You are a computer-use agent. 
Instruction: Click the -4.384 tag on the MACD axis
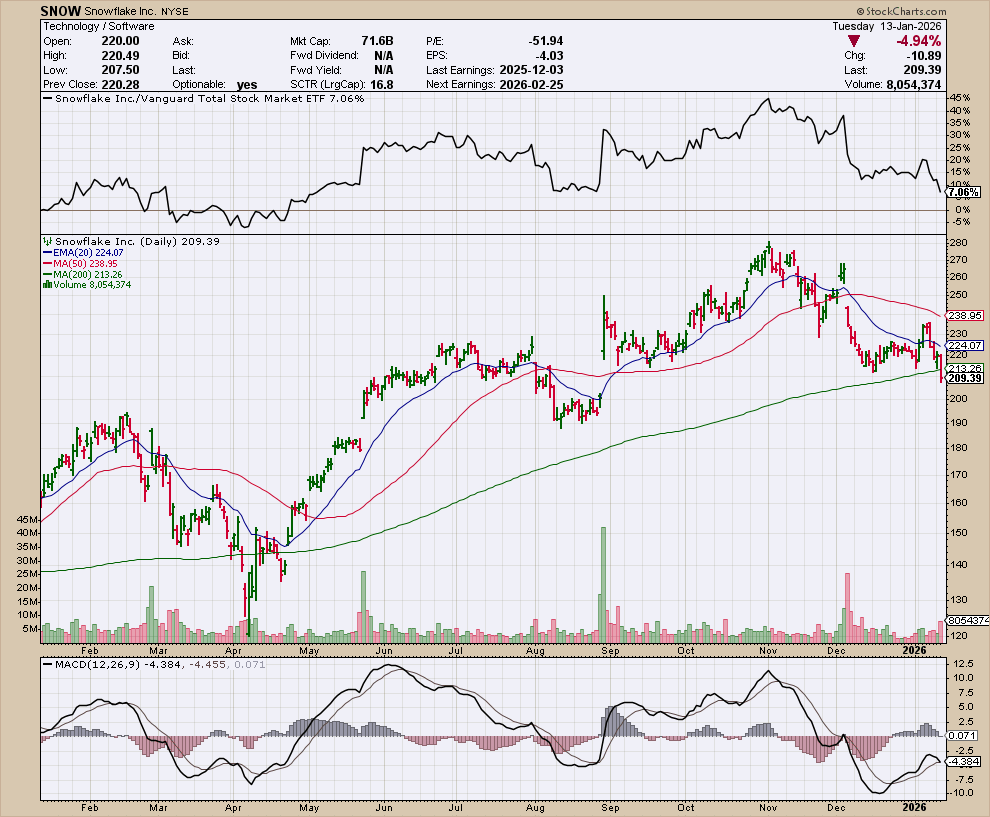point(963,761)
